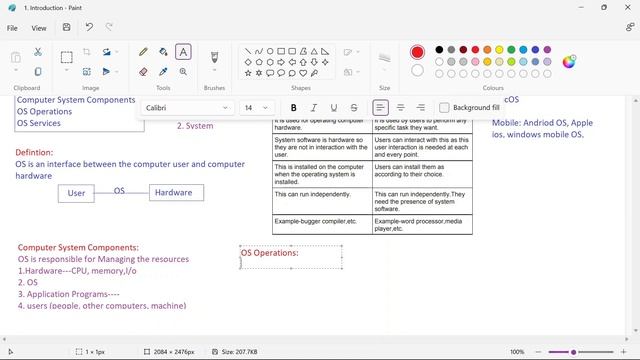Viewport: 640px width, 360px height.
Task: Toggle Italic text formatting
Action: point(313,108)
